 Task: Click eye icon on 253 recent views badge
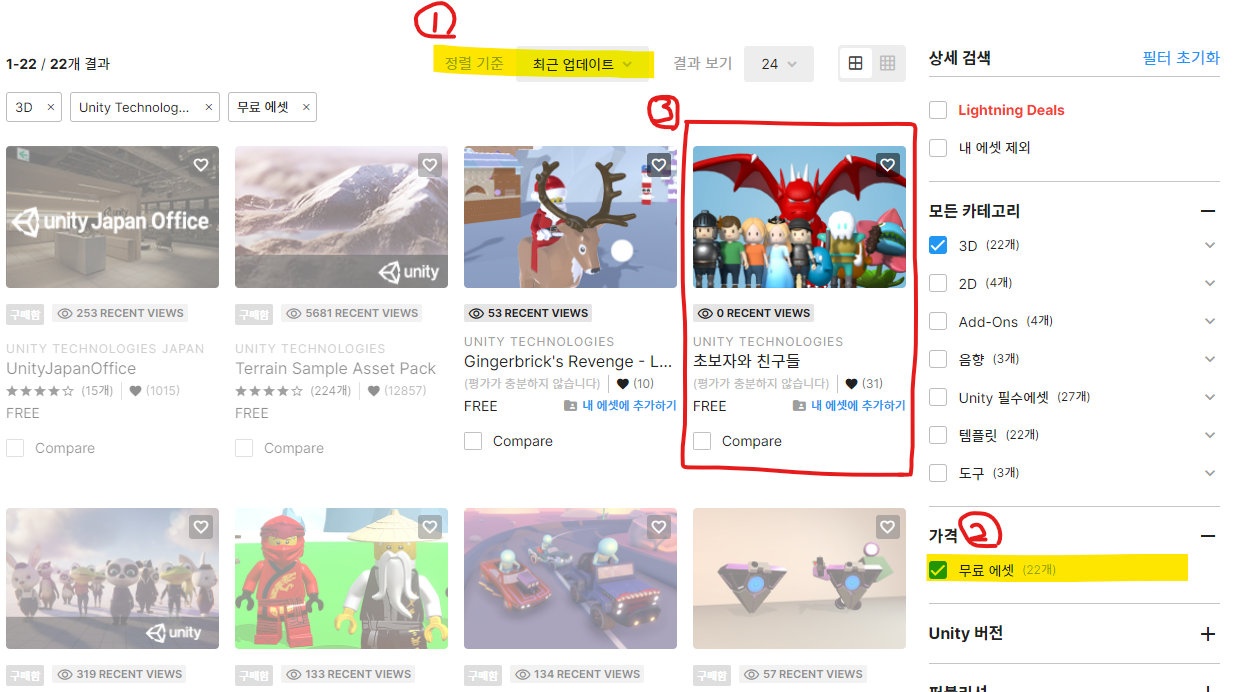coord(65,313)
